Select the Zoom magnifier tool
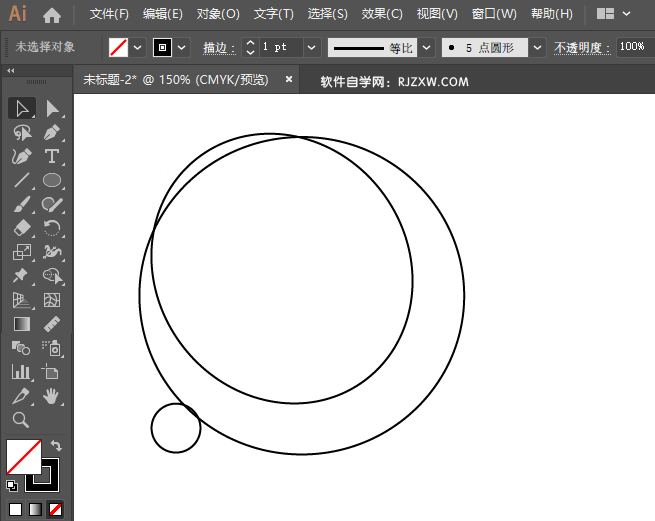This screenshot has width=655, height=521. 21,420
